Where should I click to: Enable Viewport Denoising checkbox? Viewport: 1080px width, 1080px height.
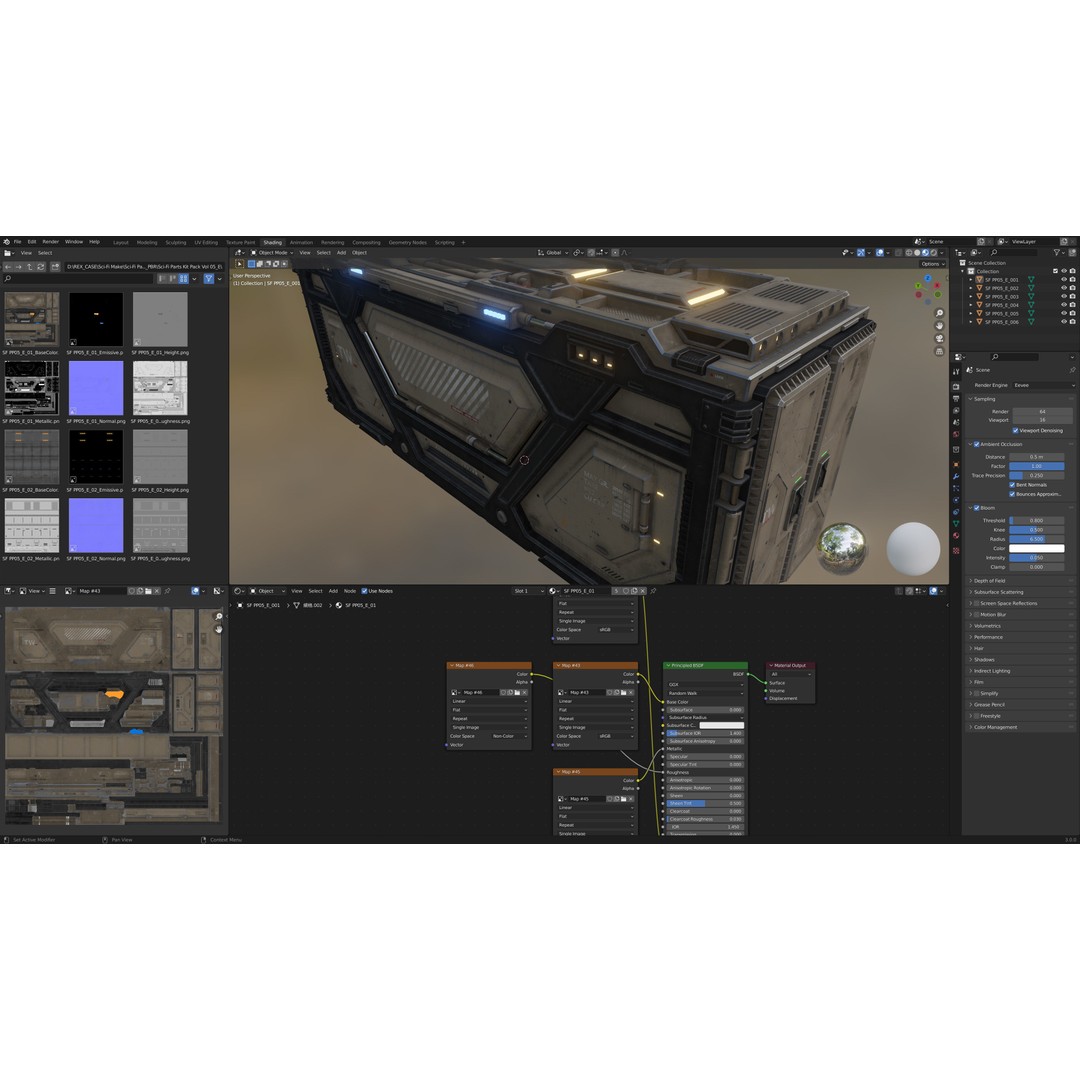click(x=1015, y=430)
